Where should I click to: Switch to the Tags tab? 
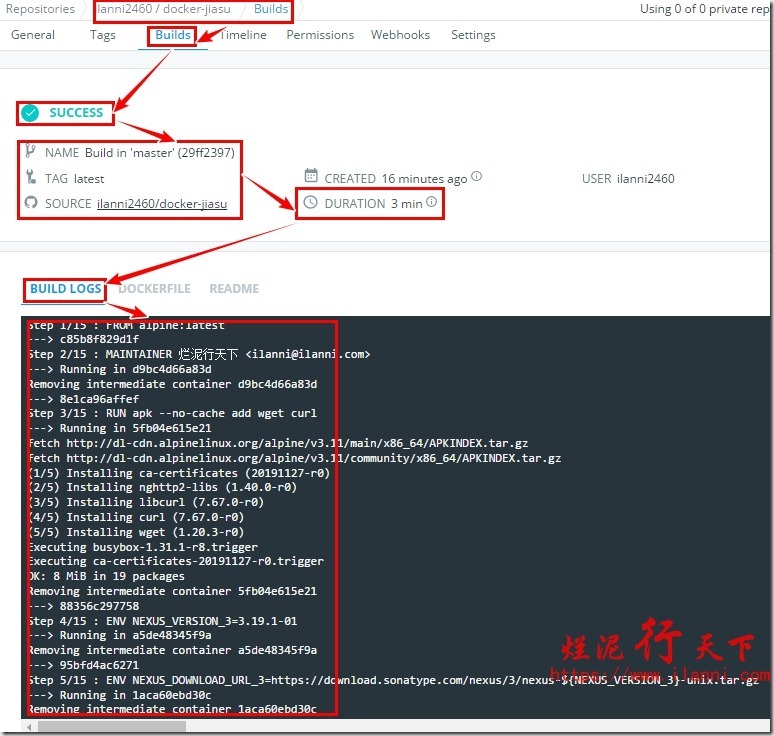[x=103, y=35]
